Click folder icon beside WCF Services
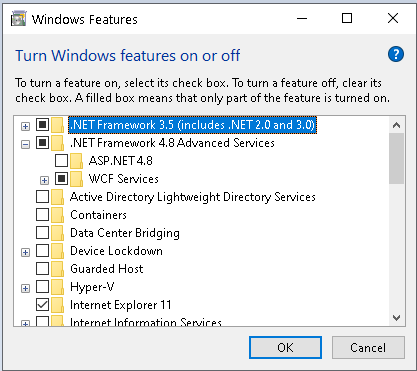Screen dimensions: 417x371 [77, 179]
